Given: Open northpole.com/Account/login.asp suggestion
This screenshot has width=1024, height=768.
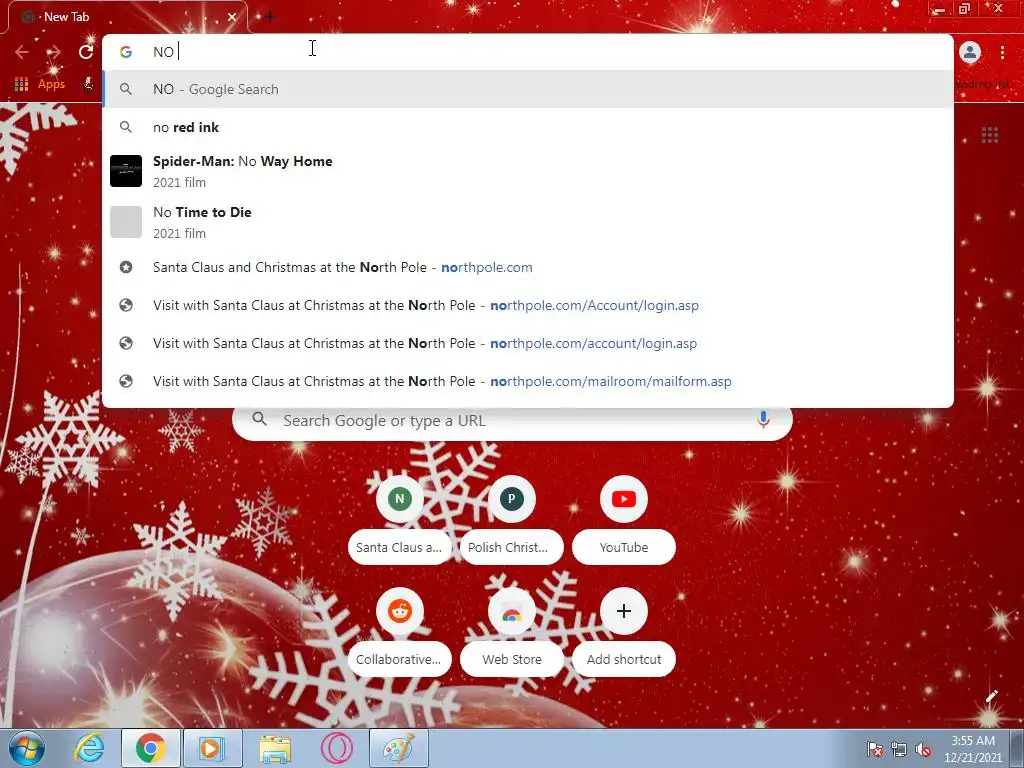Looking at the screenshot, I should 528,305.
